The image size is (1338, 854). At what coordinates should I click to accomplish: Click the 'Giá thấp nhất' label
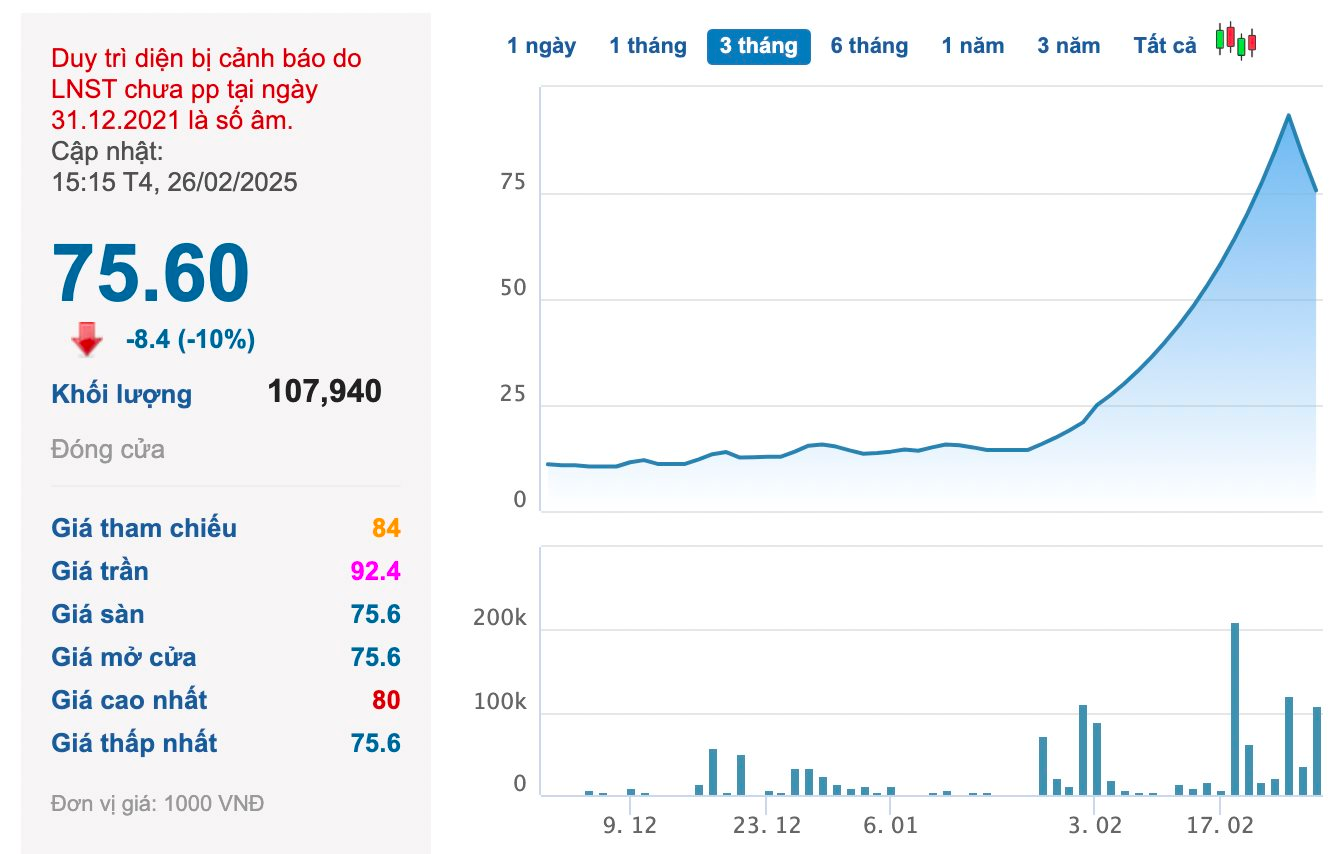pyautogui.click(x=134, y=743)
